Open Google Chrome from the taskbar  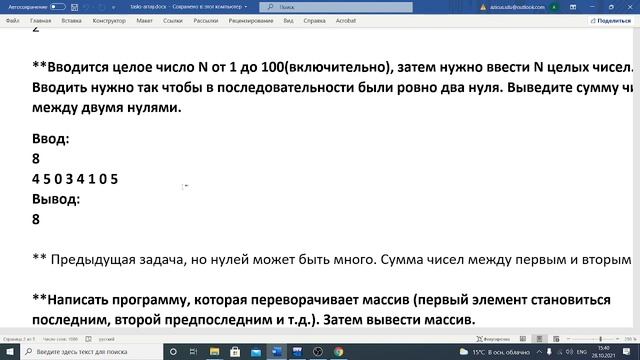pyautogui.click(x=338, y=351)
